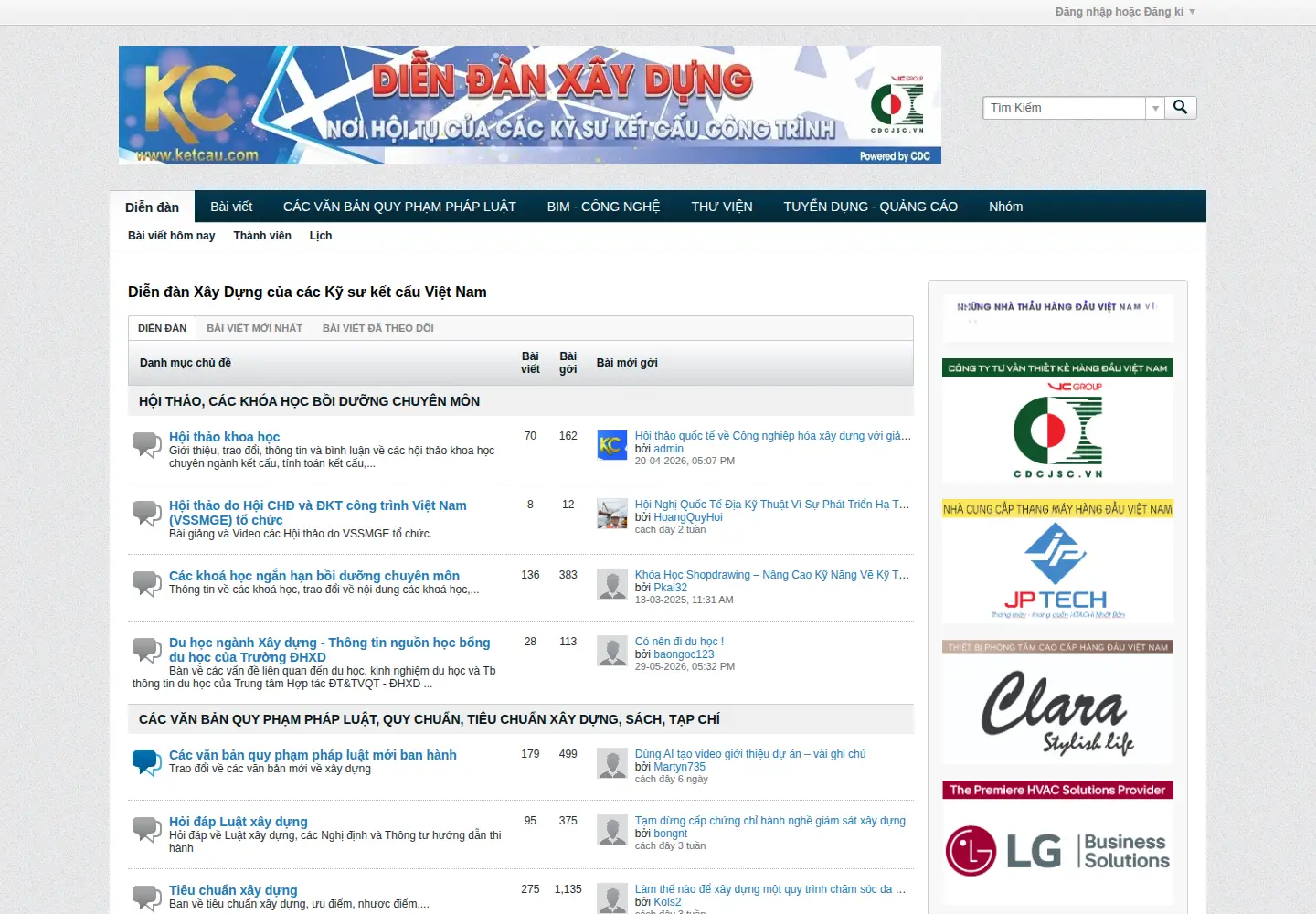The width and height of the screenshot is (1316, 914).
Task: Click Pkai32's default avatar
Action: pos(612,584)
